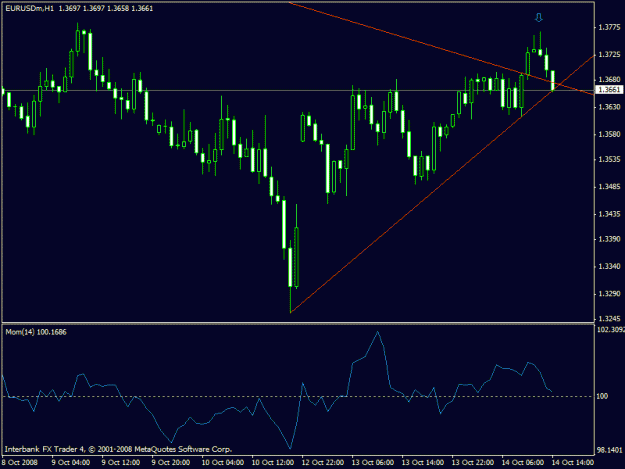Click the 9 Oct 20:00 time label

pyautogui.click(x=171, y=462)
